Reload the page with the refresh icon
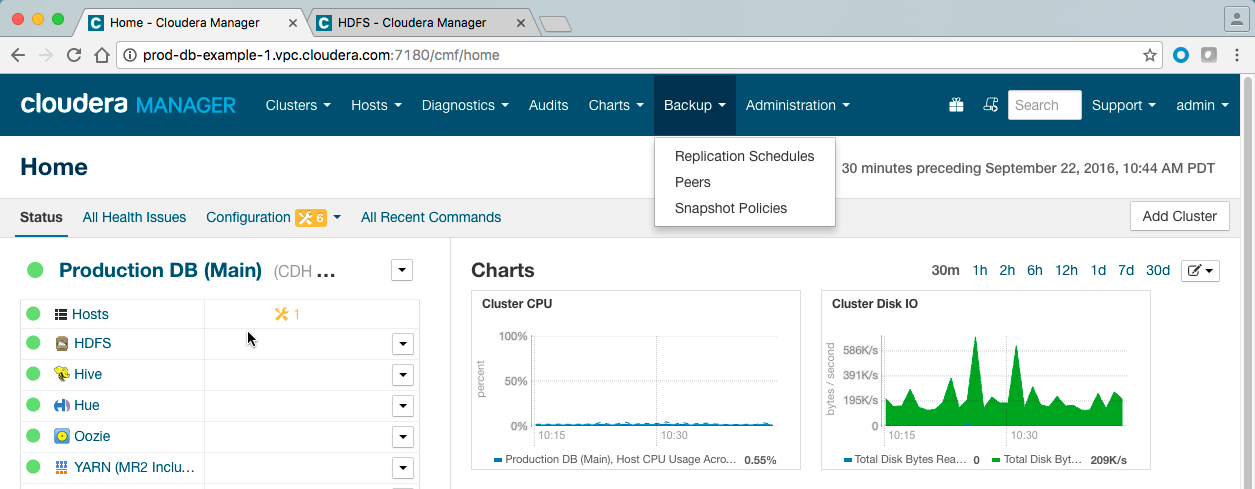The width and height of the screenshot is (1255, 489). pos(74,55)
